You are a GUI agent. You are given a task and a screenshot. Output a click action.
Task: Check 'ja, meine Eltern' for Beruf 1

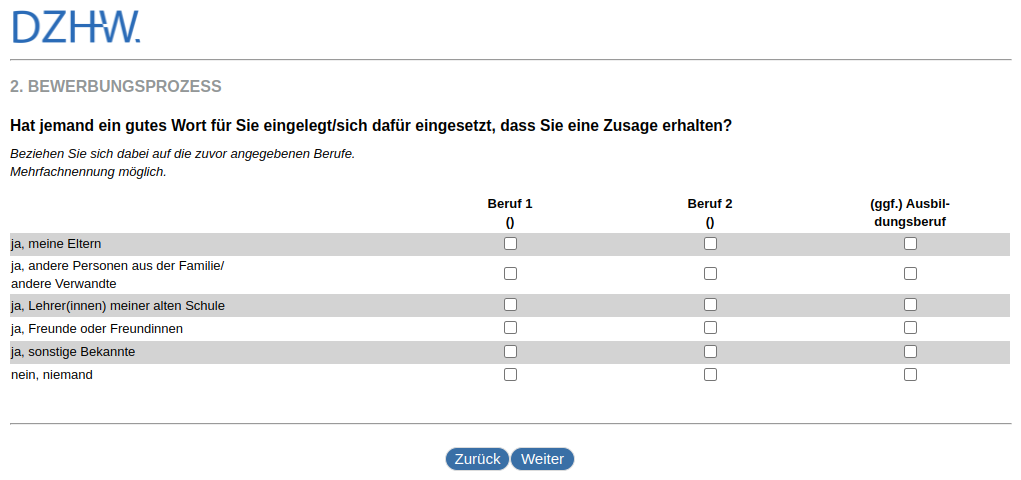pyautogui.click(x=510, y=243)
